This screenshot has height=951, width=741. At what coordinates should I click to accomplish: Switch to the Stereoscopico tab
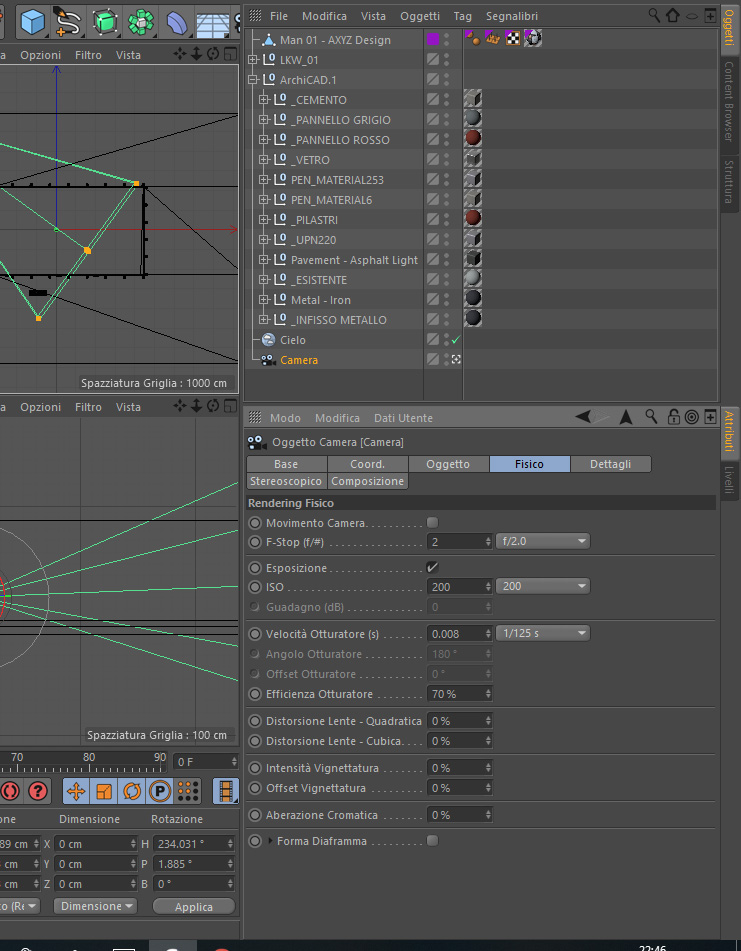coord(286,481)
